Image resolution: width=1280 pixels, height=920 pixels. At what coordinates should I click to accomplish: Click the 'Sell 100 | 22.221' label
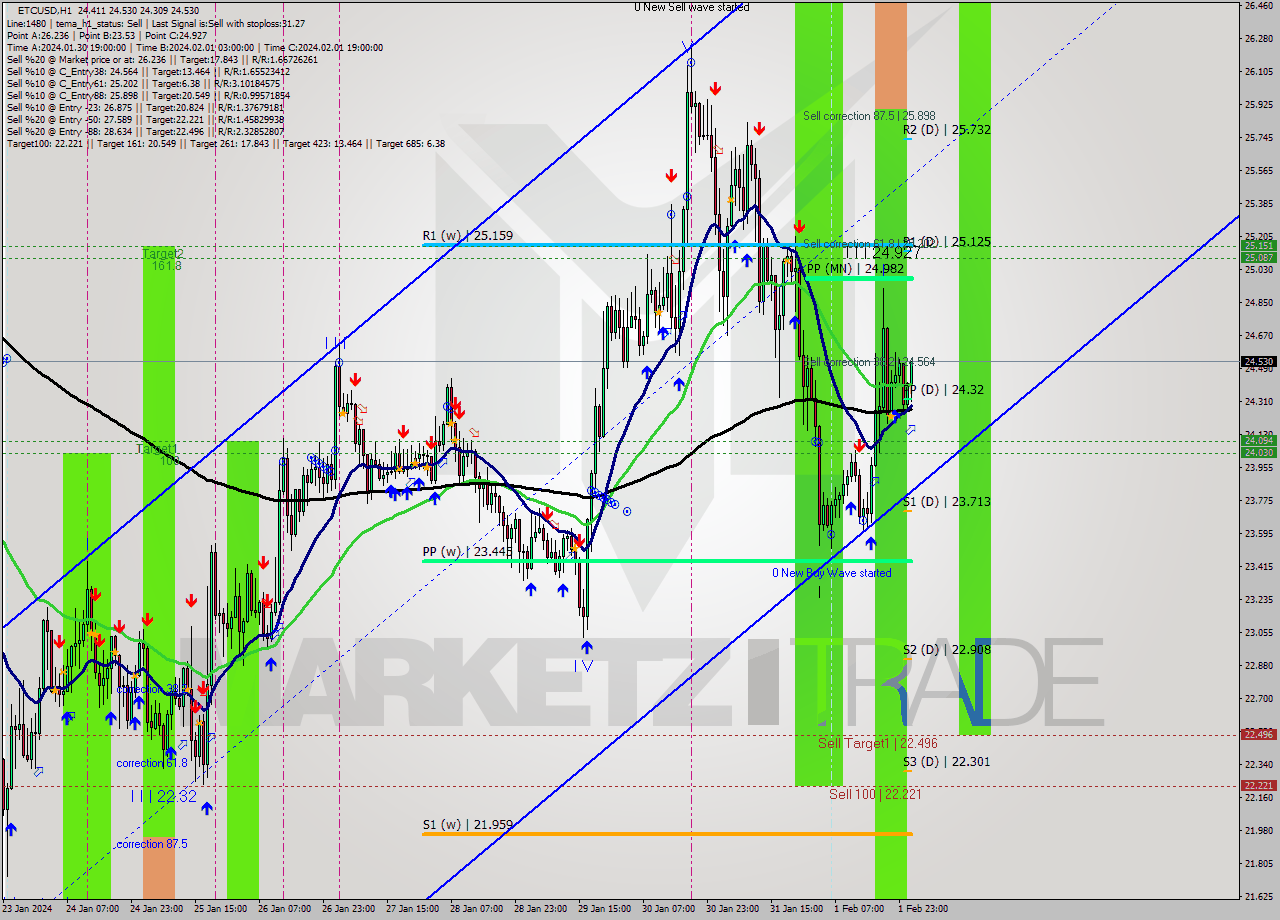875,794
